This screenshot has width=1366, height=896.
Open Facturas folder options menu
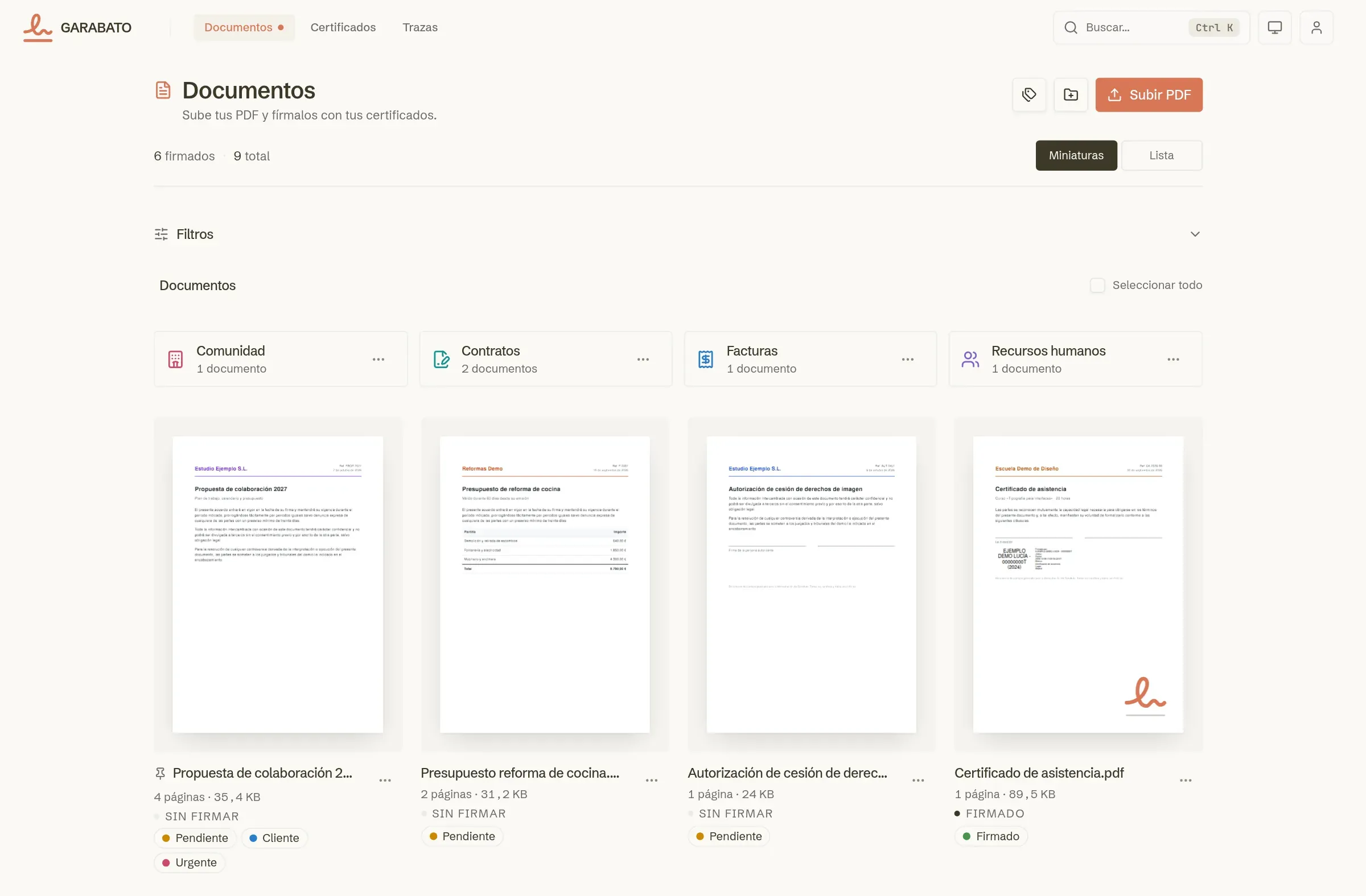click(907, 359)
